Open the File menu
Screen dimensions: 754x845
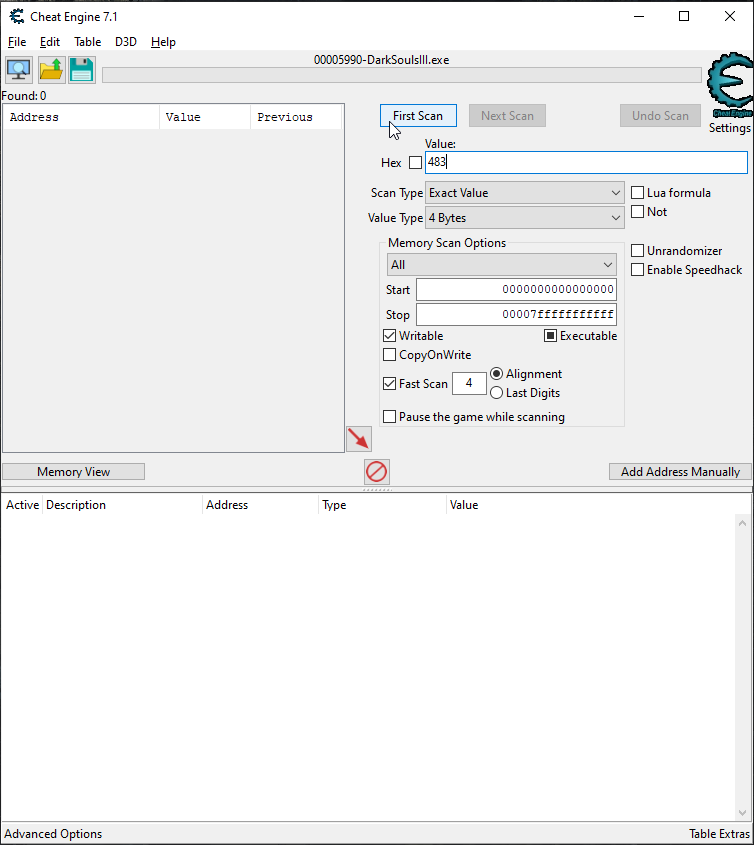click(17, 42)
